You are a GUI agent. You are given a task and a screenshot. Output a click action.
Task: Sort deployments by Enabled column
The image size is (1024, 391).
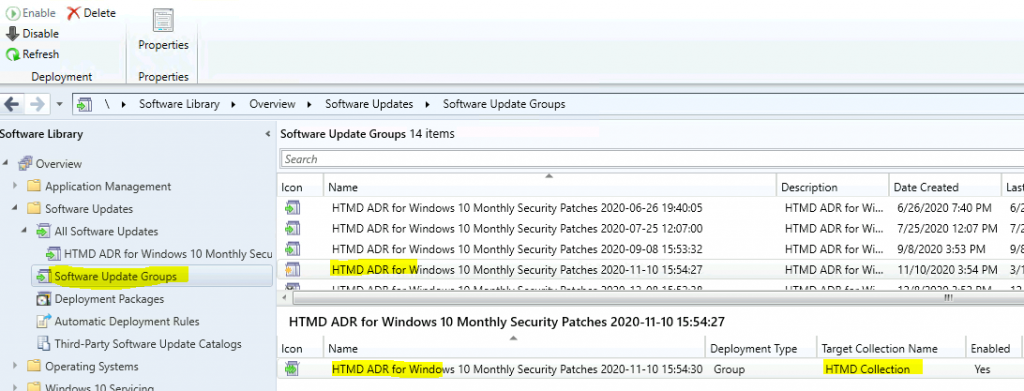994,349
